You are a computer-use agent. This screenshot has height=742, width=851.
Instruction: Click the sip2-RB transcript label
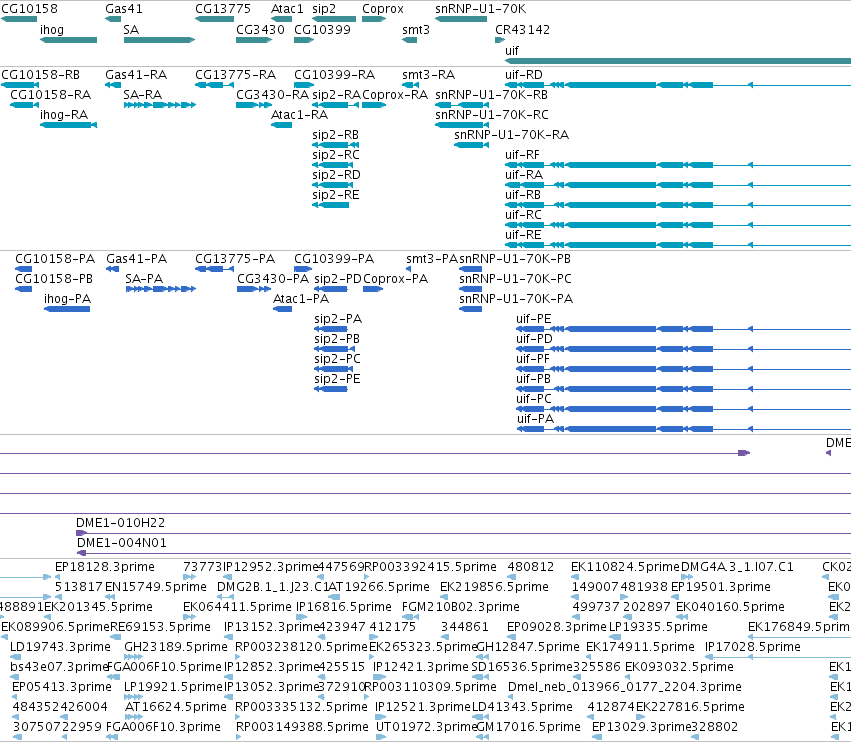(335, 135)
